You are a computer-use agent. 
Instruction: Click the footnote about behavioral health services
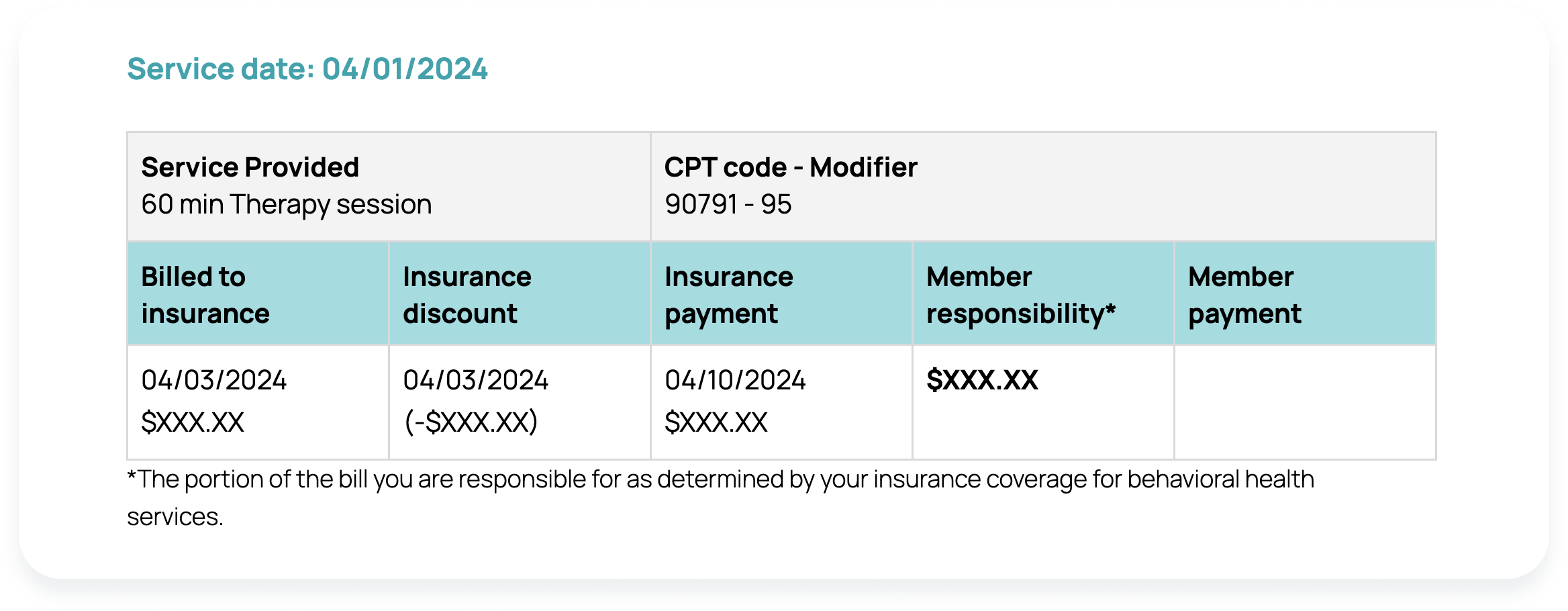coord(720,498)
